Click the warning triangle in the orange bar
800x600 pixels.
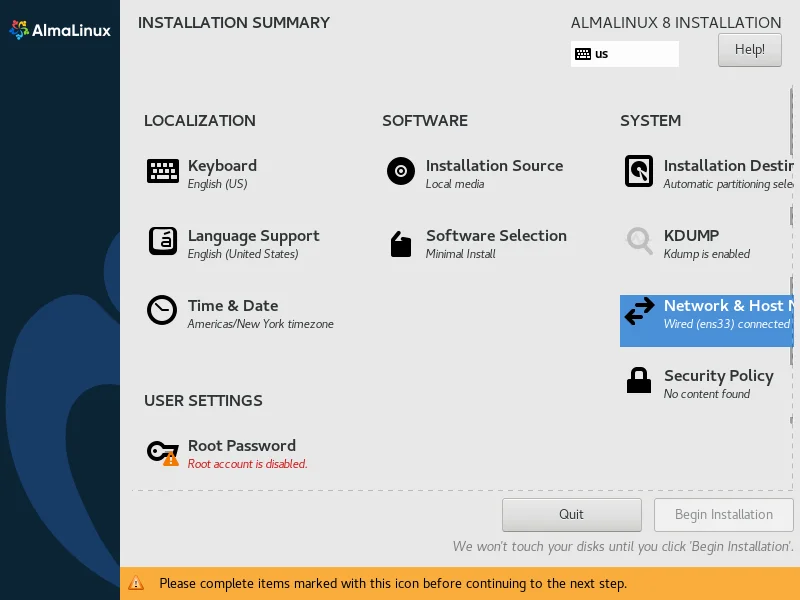(x=136, y=583)
